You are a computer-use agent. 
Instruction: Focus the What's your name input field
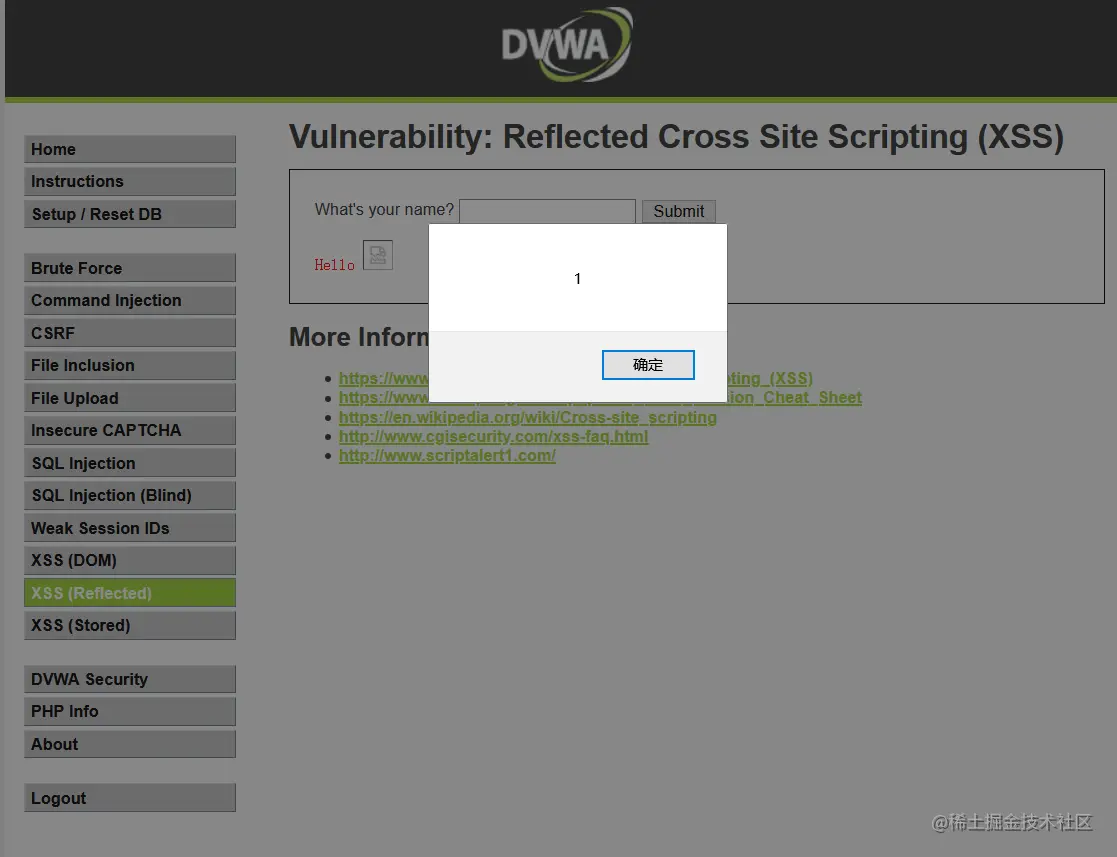pyautogui.click(x=547, y=211)
